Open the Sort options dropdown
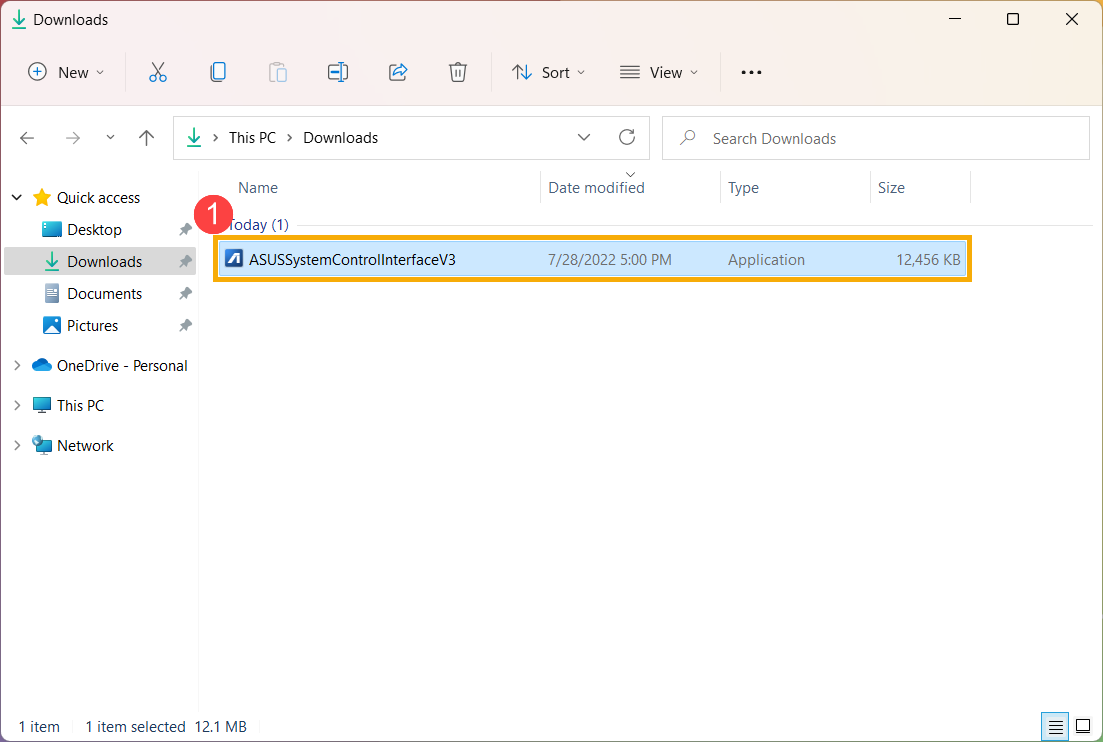Image resolution: width=1103 pixels, height=742 pixels. click(x=549, y=72)
